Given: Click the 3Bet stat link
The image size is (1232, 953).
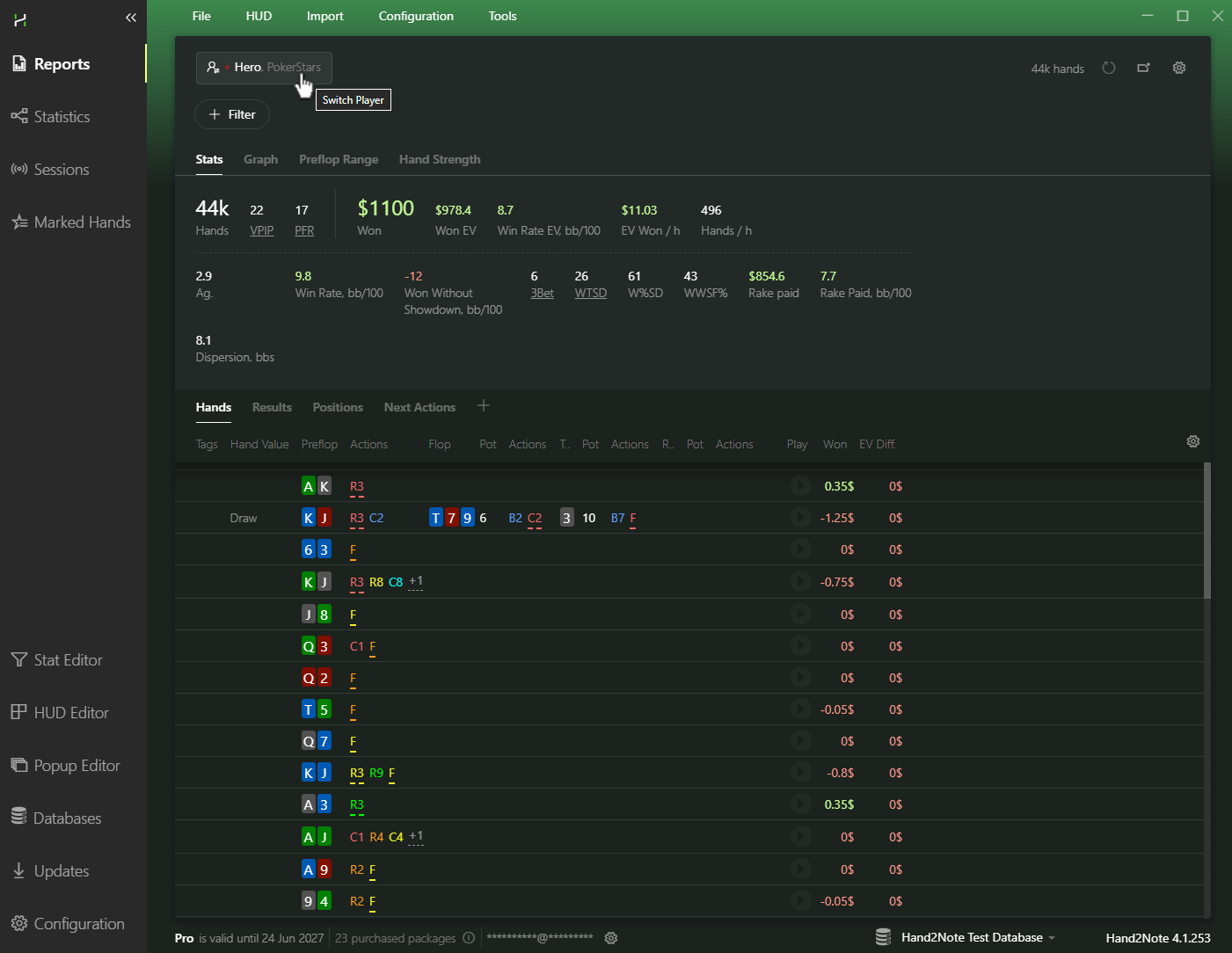Looking at the screenshot, I should pos(542,293).
